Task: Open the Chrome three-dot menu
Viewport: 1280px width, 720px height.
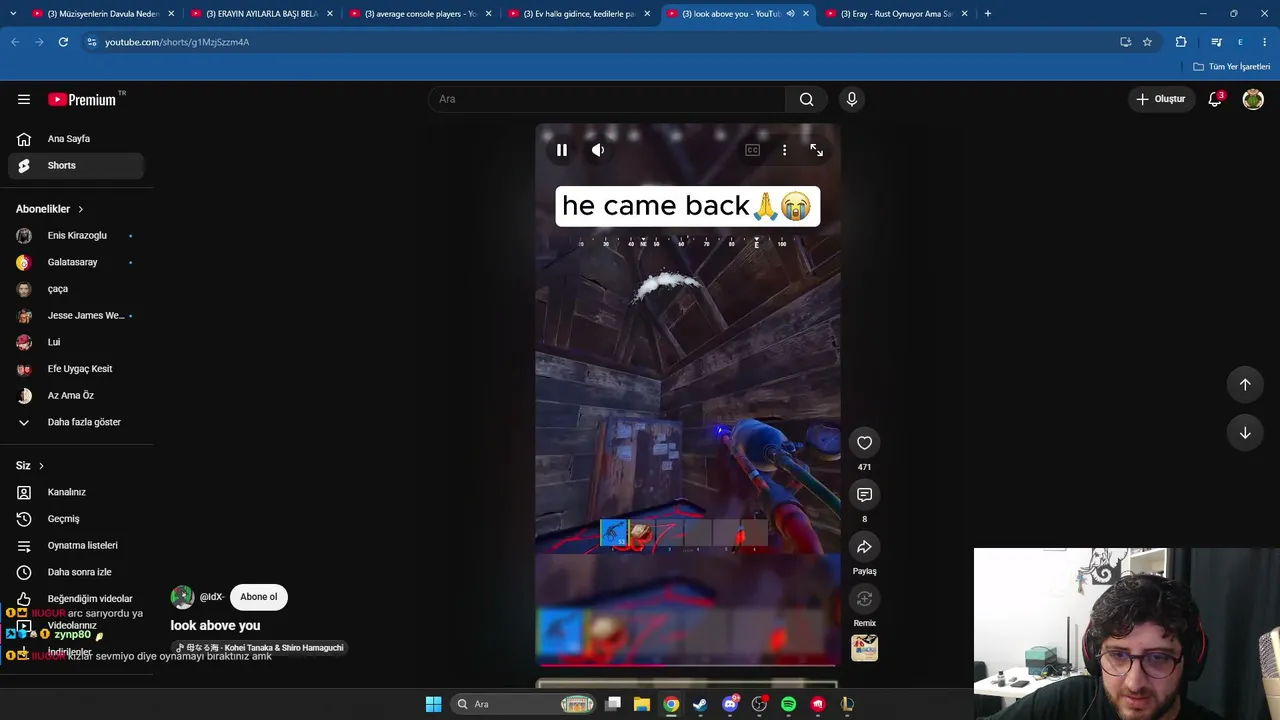Action: coord(1265,42)
